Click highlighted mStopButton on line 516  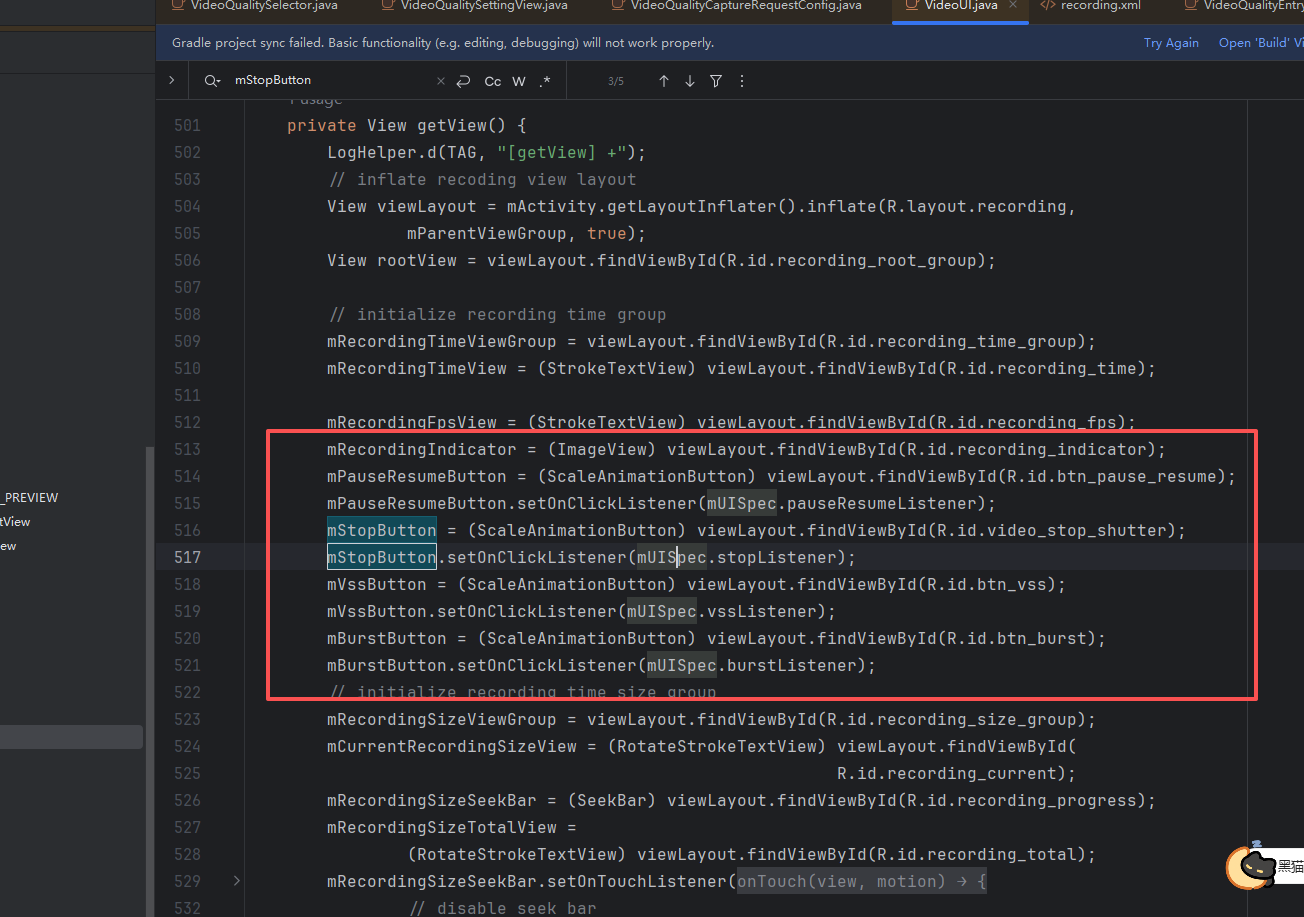click(x=382, y=530)
